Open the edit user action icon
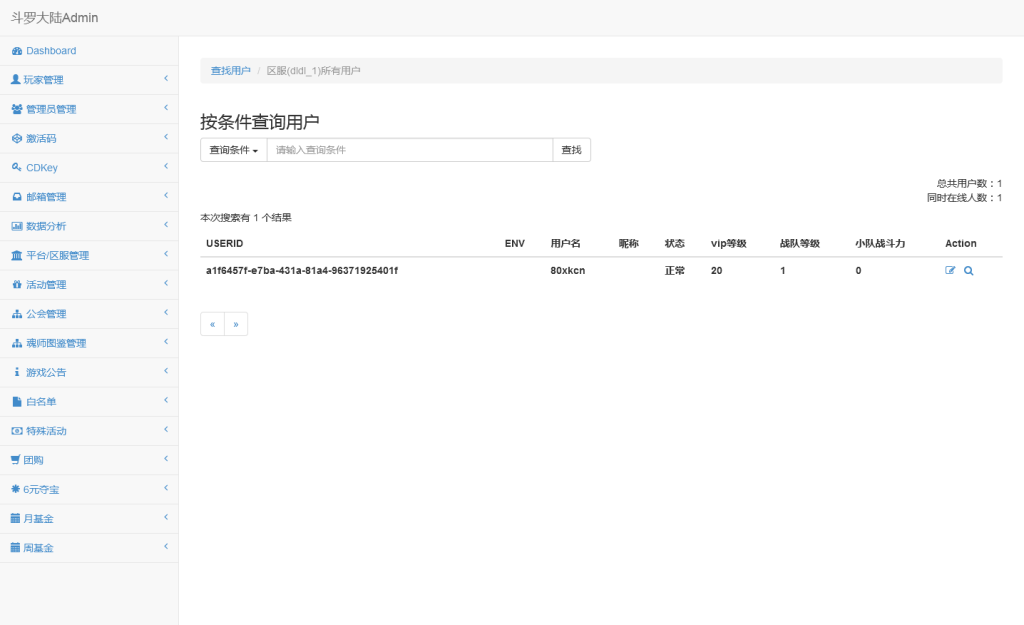The width and height of the screenshot is (1024, 625). point(950,270)
